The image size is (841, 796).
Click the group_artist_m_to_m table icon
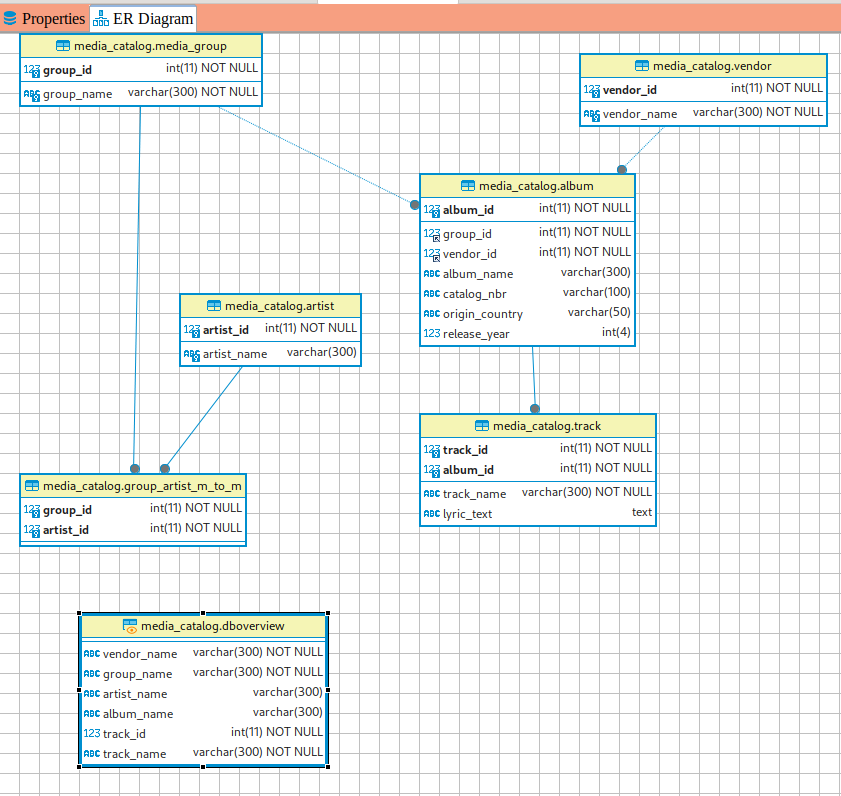coord(32,486)
